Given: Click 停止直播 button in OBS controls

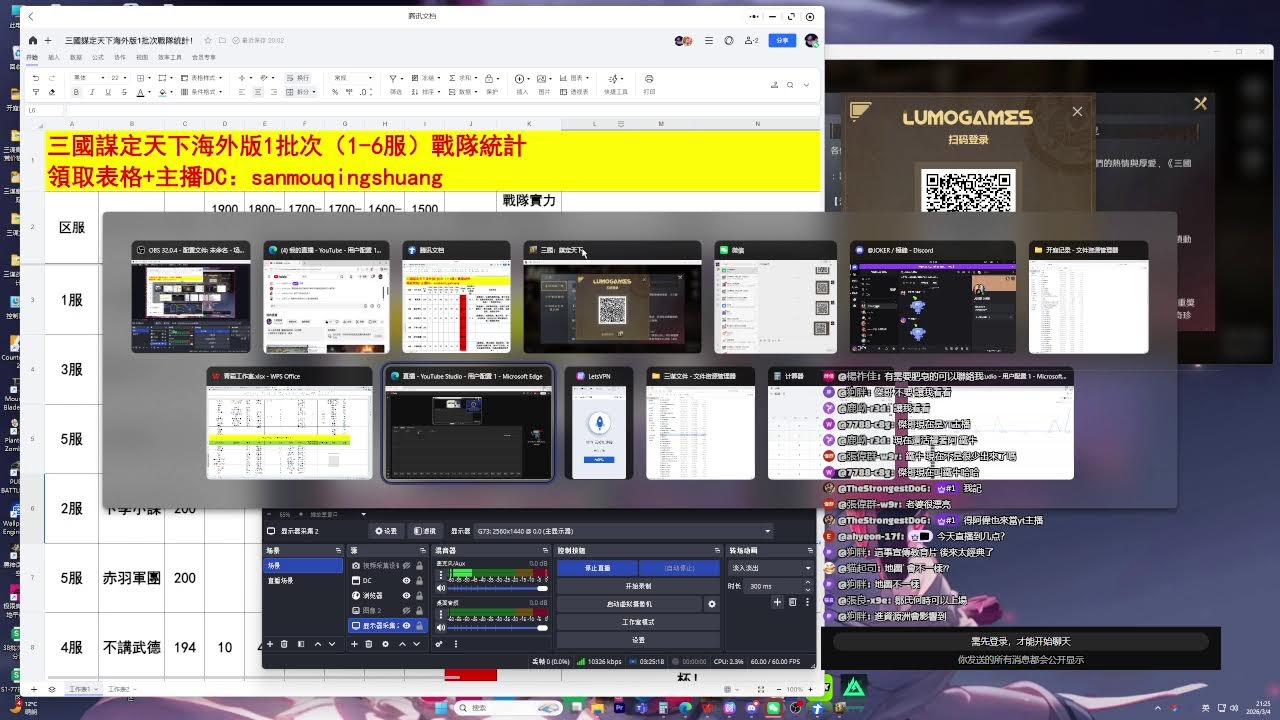Looking at the screenshot, I should click(597, 568).
